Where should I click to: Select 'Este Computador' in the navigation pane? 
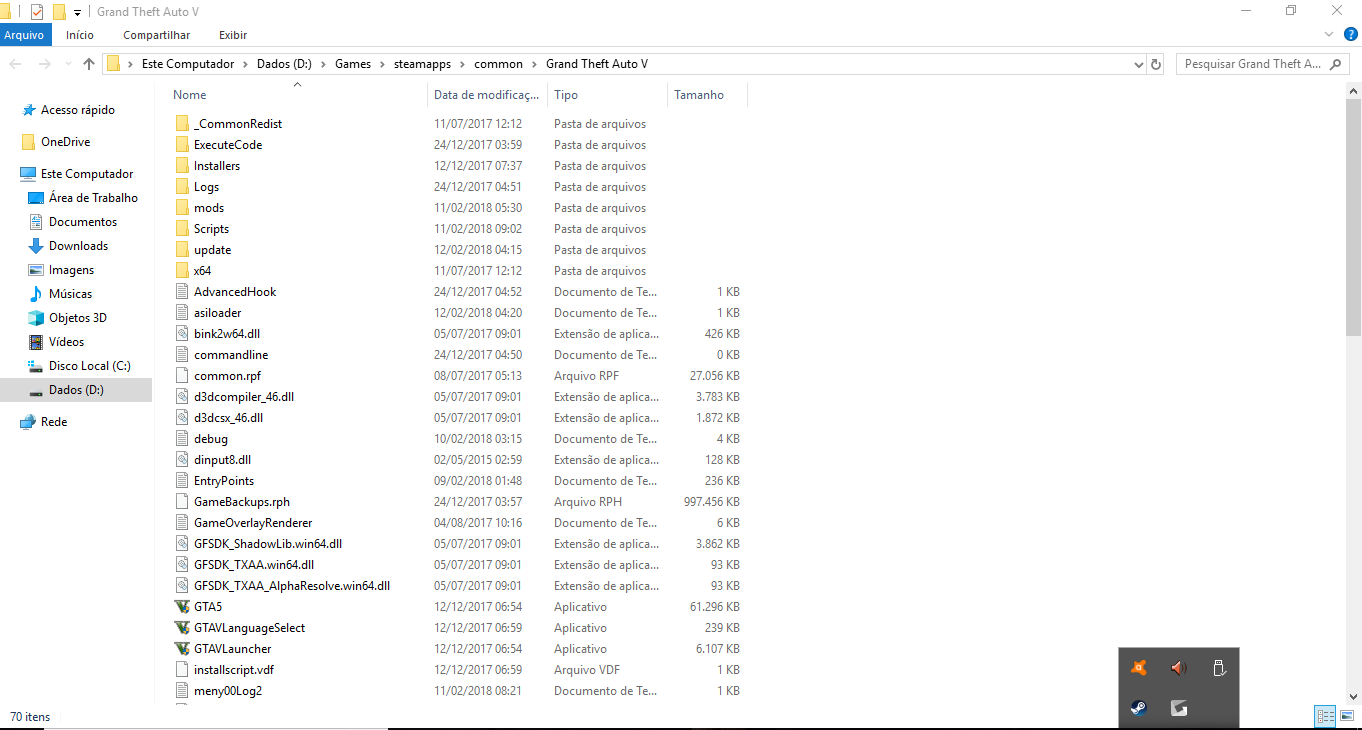(x=87, y=174)
